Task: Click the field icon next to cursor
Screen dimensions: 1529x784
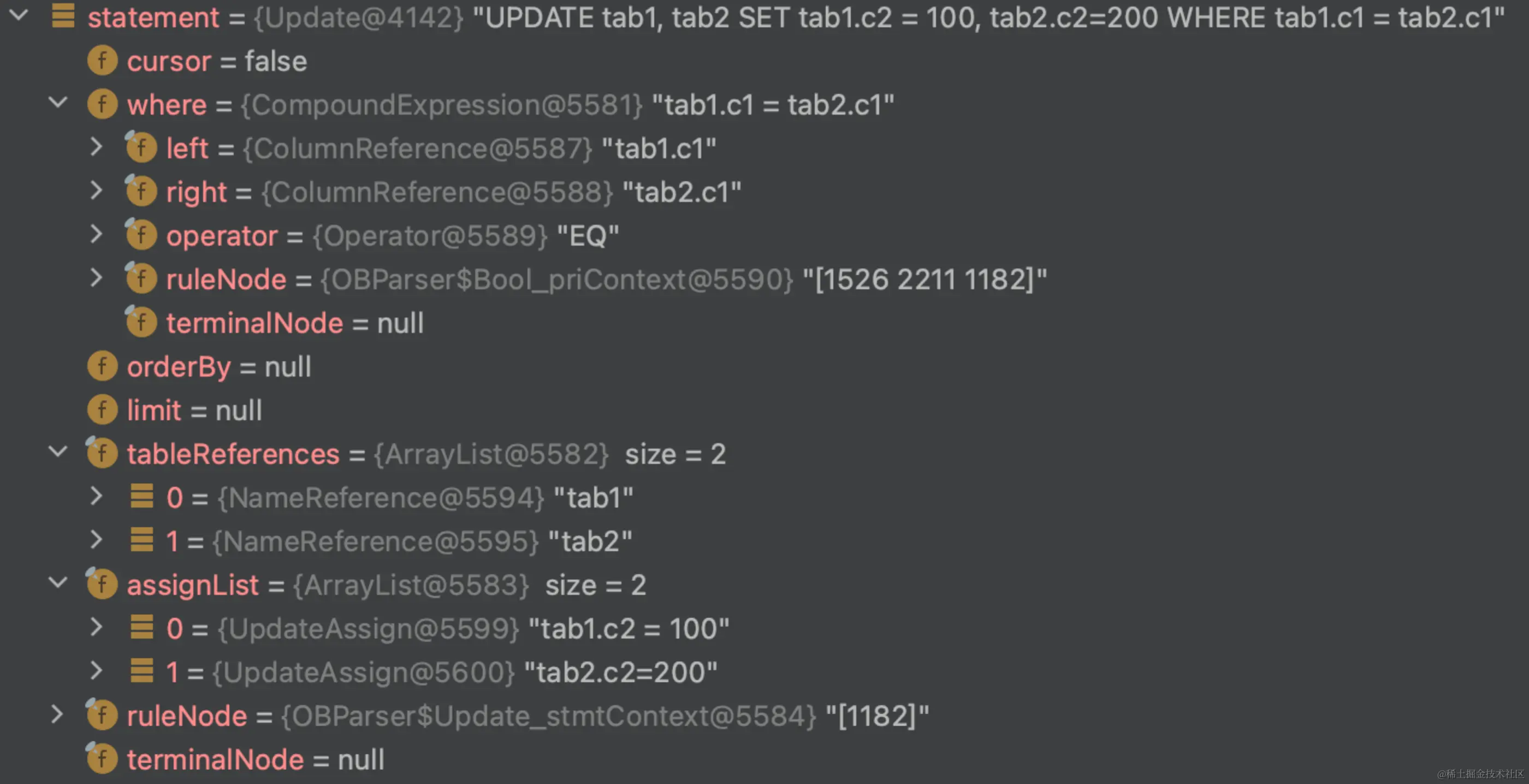Action: 102,61
